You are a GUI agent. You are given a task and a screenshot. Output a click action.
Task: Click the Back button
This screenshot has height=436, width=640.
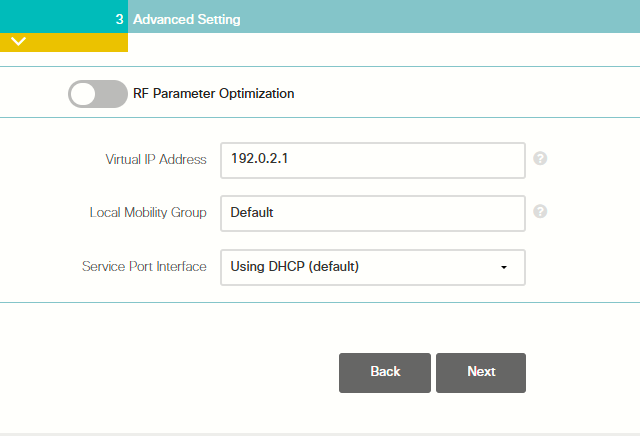click(x=384, y=373)
